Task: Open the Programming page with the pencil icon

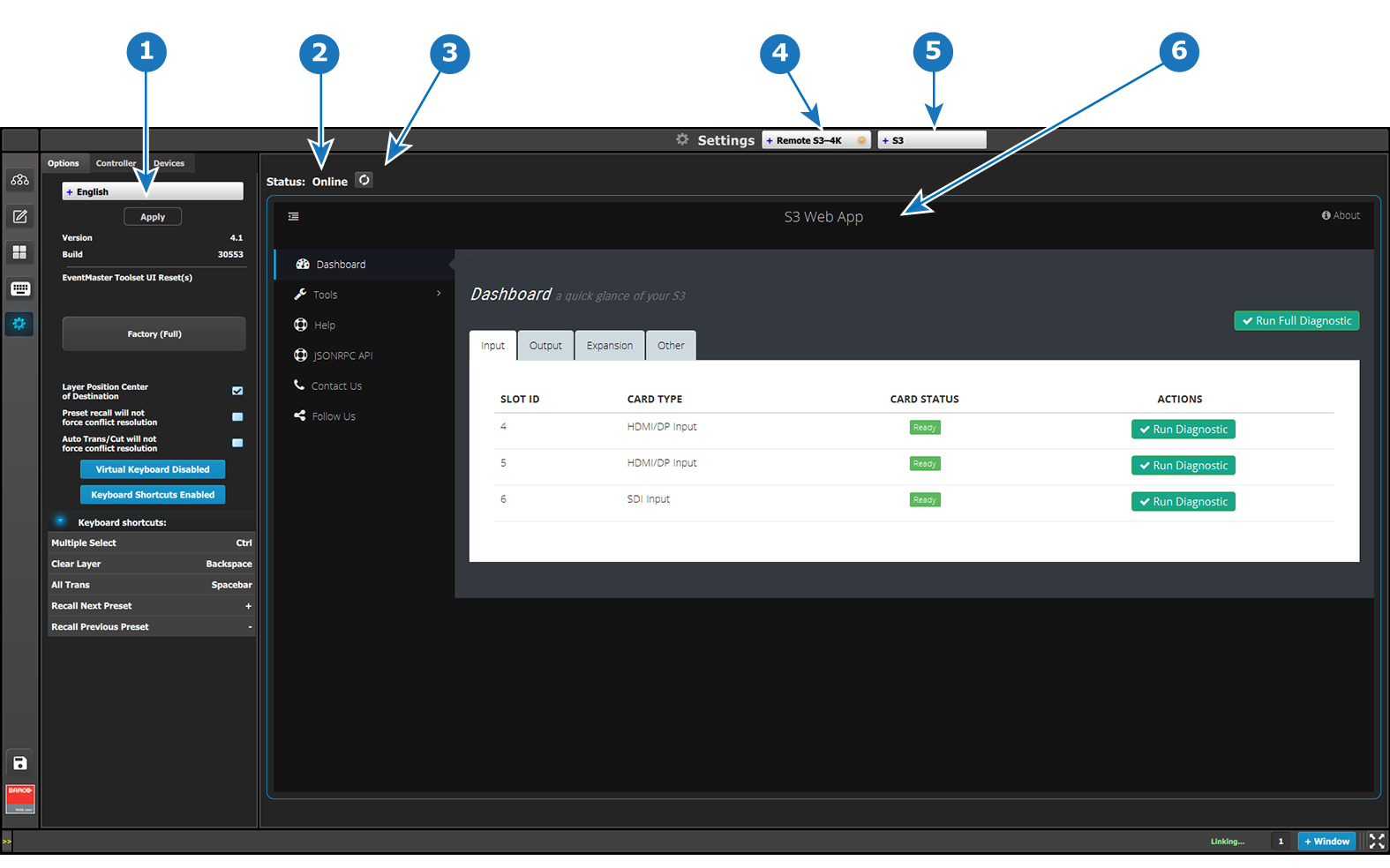Action: pos(20,216)
